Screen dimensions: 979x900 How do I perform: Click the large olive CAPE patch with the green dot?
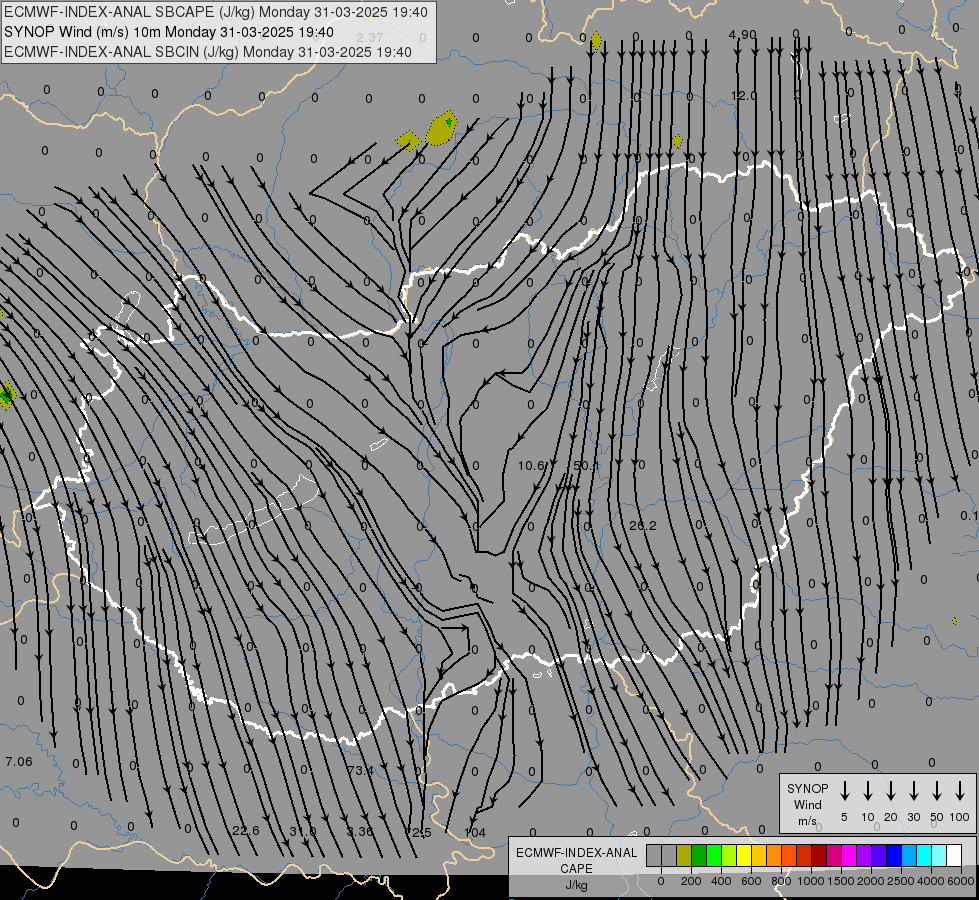pos(441,128)
